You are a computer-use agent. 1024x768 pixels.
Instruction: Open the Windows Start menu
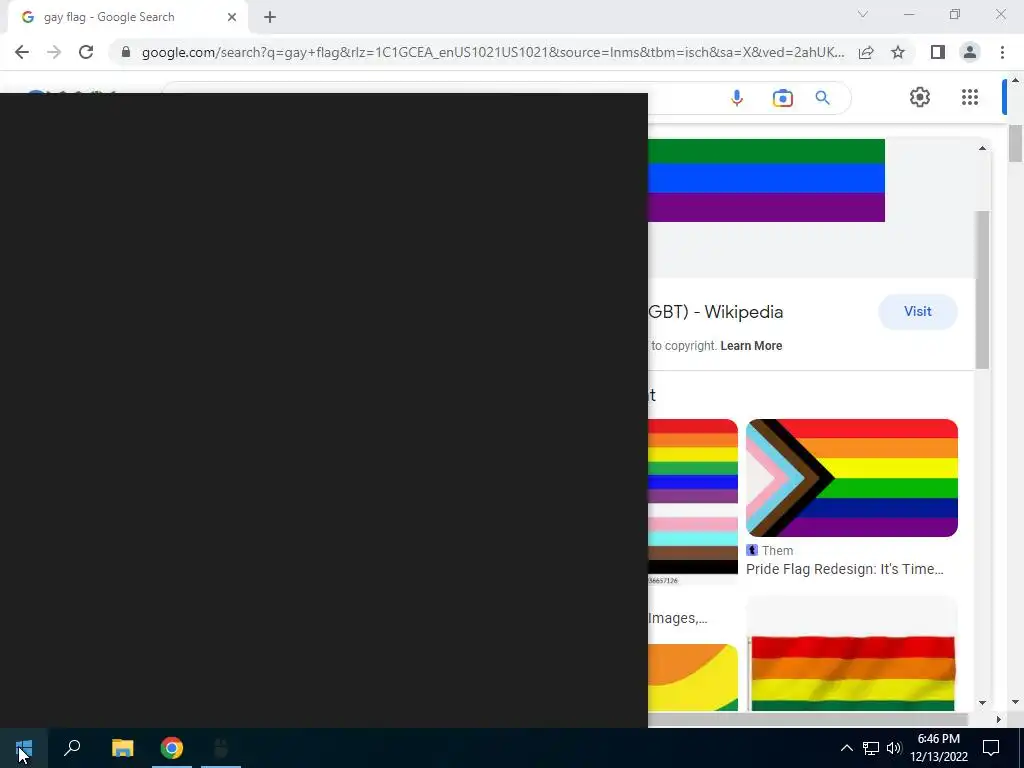click(x=24, y=748)
